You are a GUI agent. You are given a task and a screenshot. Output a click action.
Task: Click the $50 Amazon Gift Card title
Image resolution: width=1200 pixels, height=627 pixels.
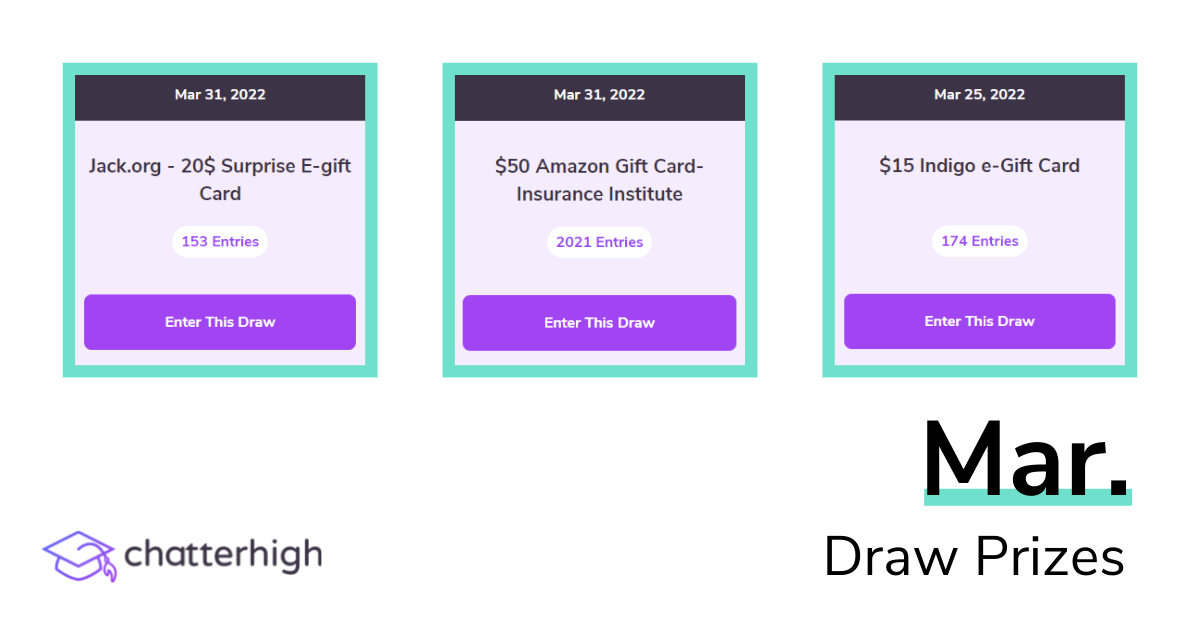(x=599, y=166)
